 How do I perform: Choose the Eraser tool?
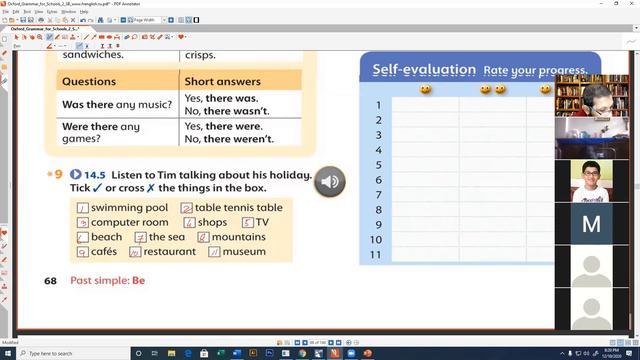(x=127, y=37)
